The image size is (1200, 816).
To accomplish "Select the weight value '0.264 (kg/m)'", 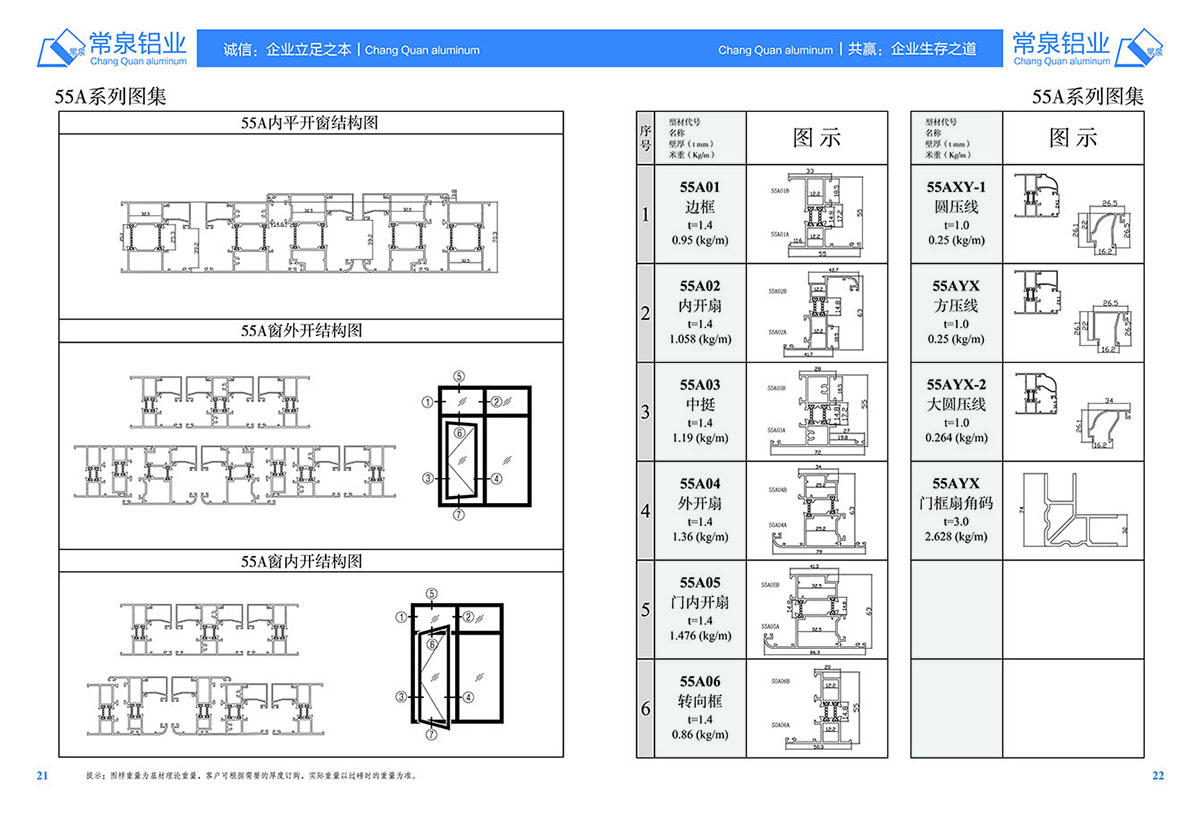I will click(x=956, y=438).
